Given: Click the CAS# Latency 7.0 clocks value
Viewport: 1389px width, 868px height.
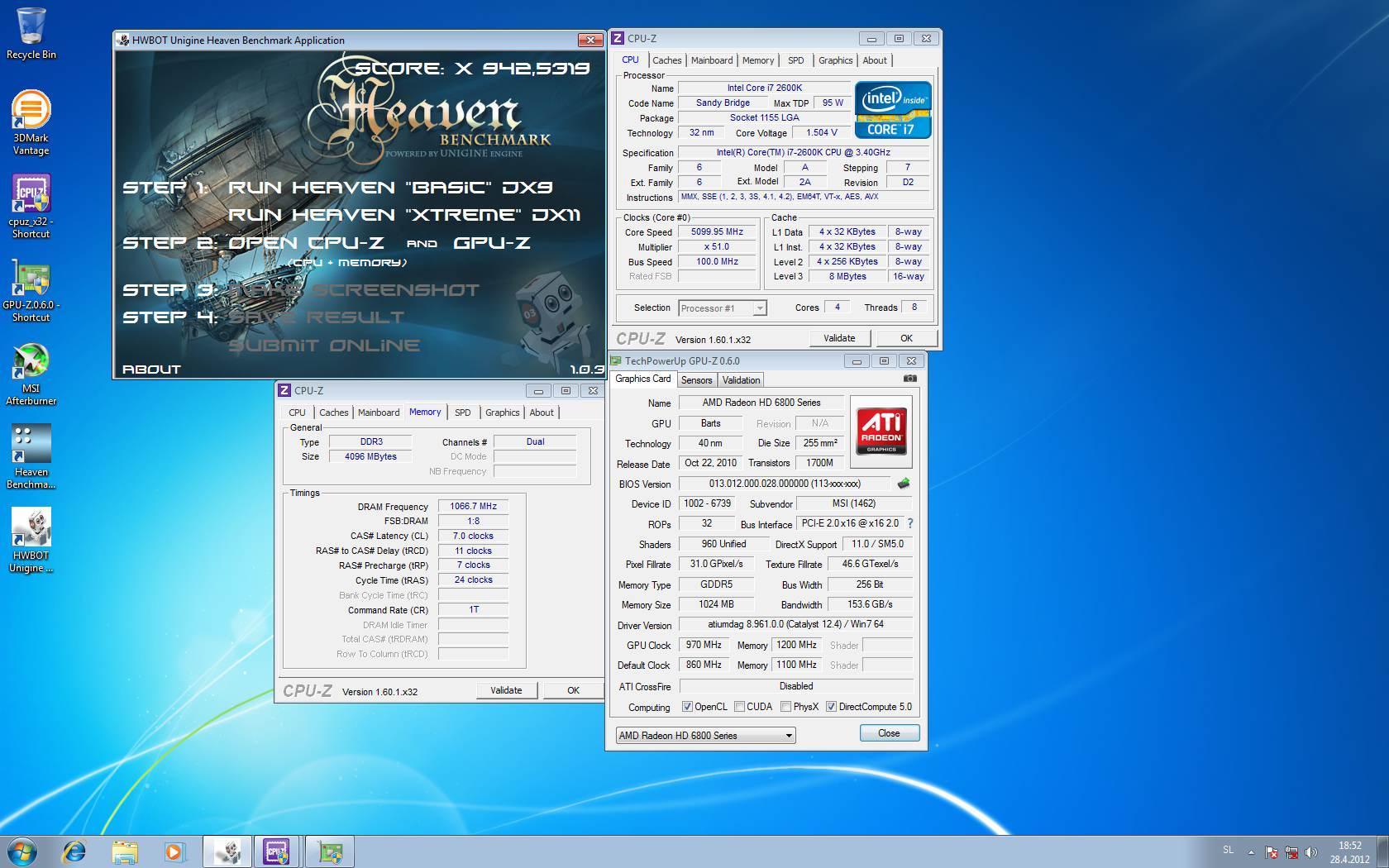Looking at the screenshot, I should pyautogui.click(x=473, y=536).
